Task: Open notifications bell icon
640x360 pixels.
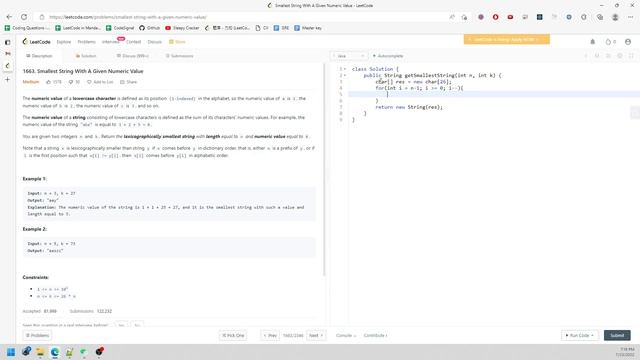Action: click(x=593, y=42)
